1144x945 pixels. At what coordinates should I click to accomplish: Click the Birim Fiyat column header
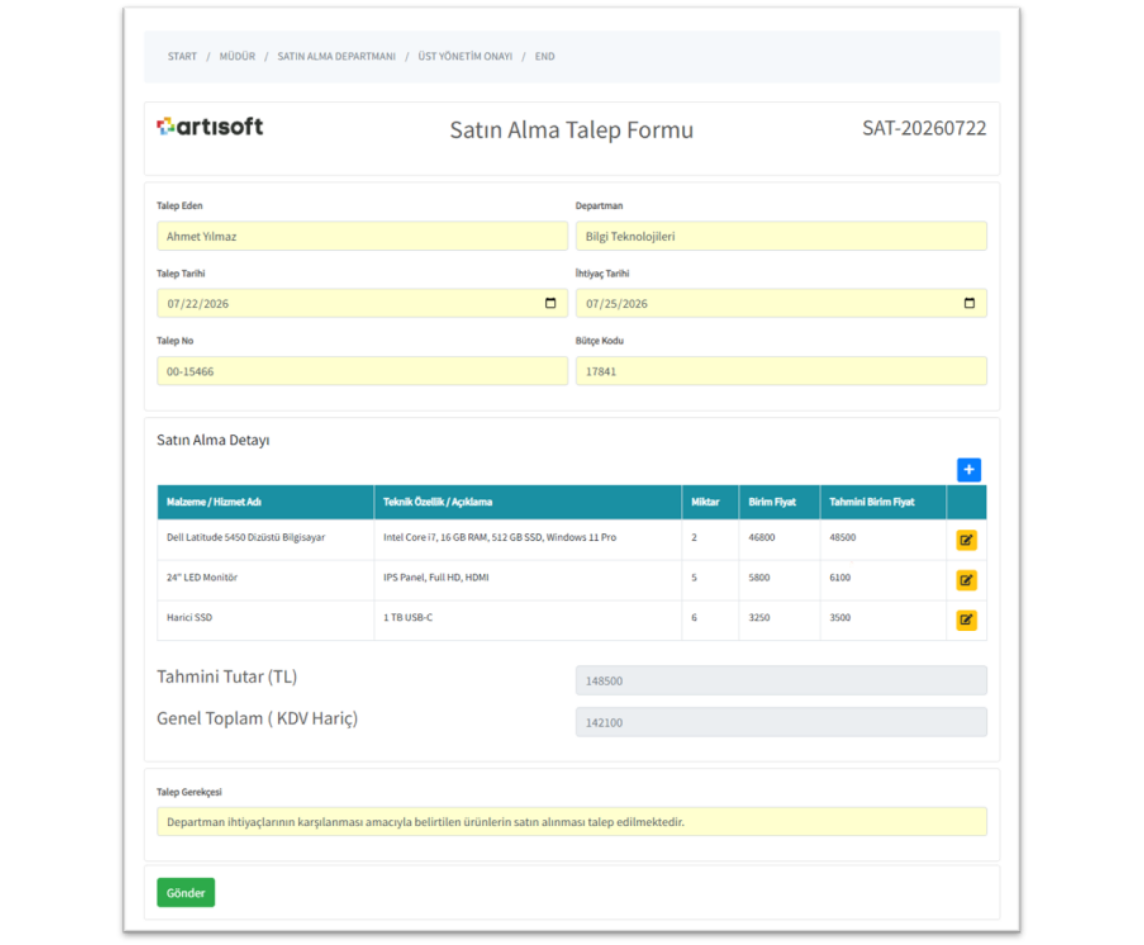pyautogui.click(x=779, y=502)
